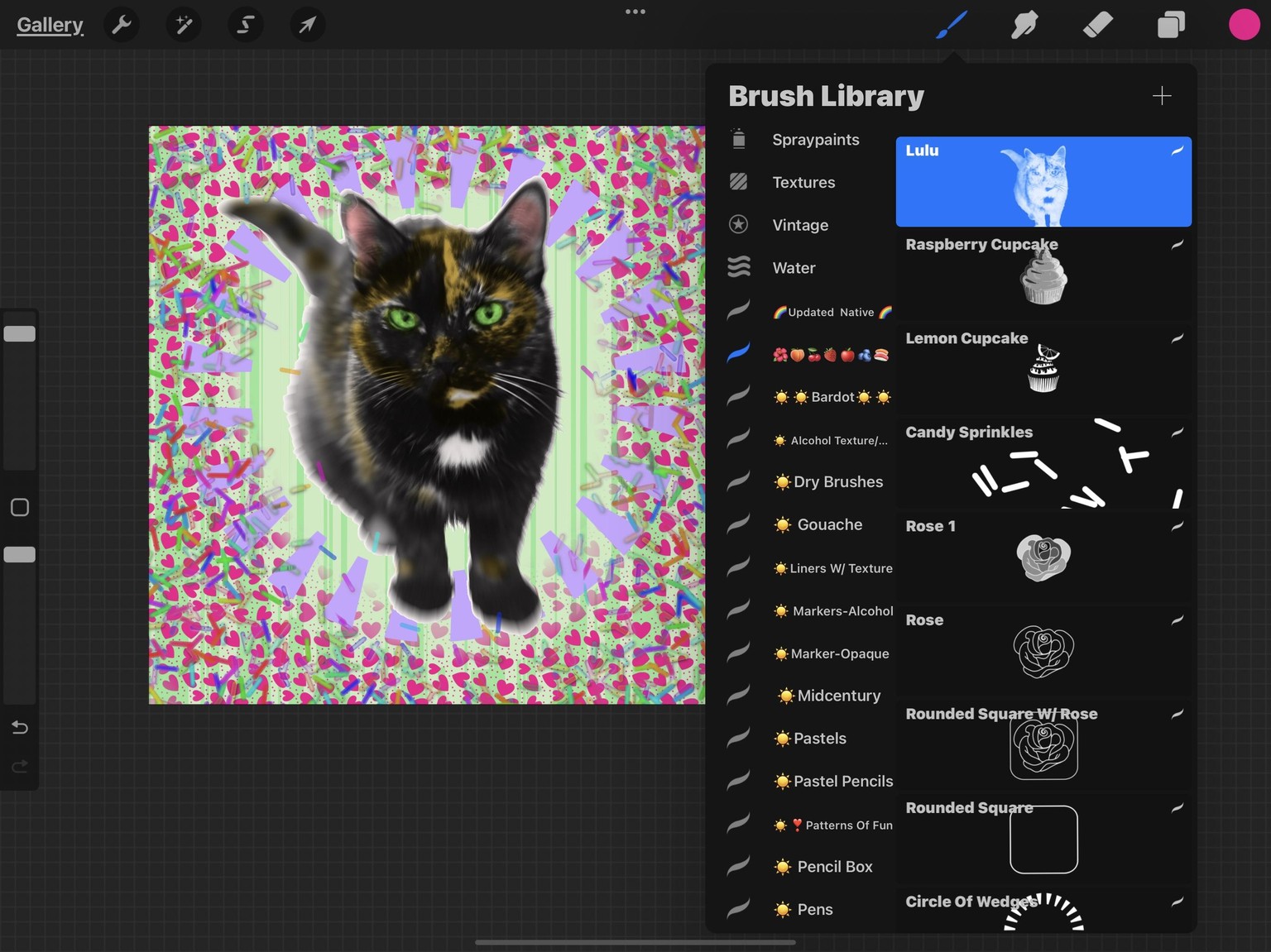Select the Rounded Square brush
Screen dimensions: 1271x952
pos(1043,840)
